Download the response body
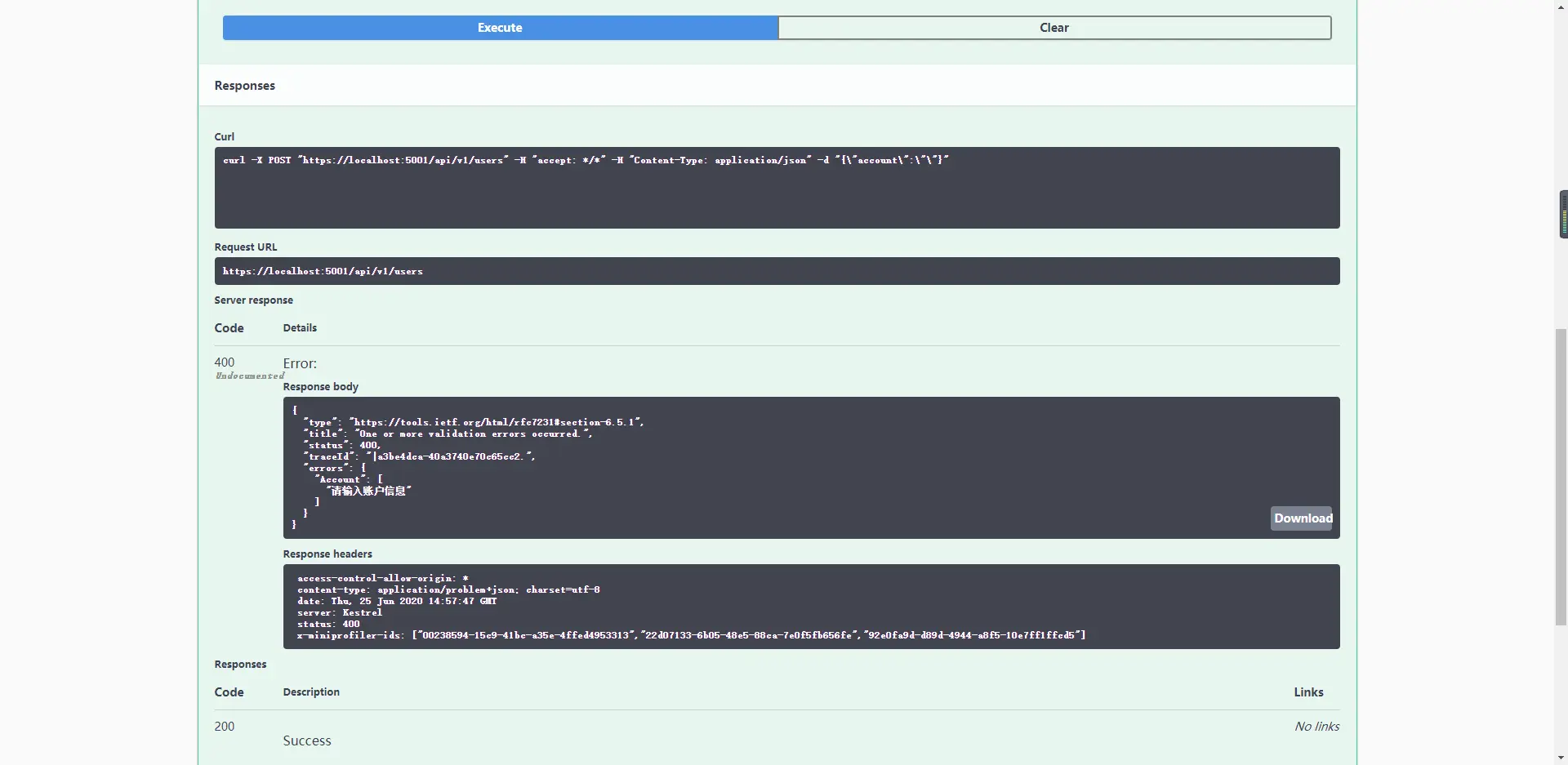Image resolution: width=1568 pixels, height=765 pixels. coord(1302,518)
